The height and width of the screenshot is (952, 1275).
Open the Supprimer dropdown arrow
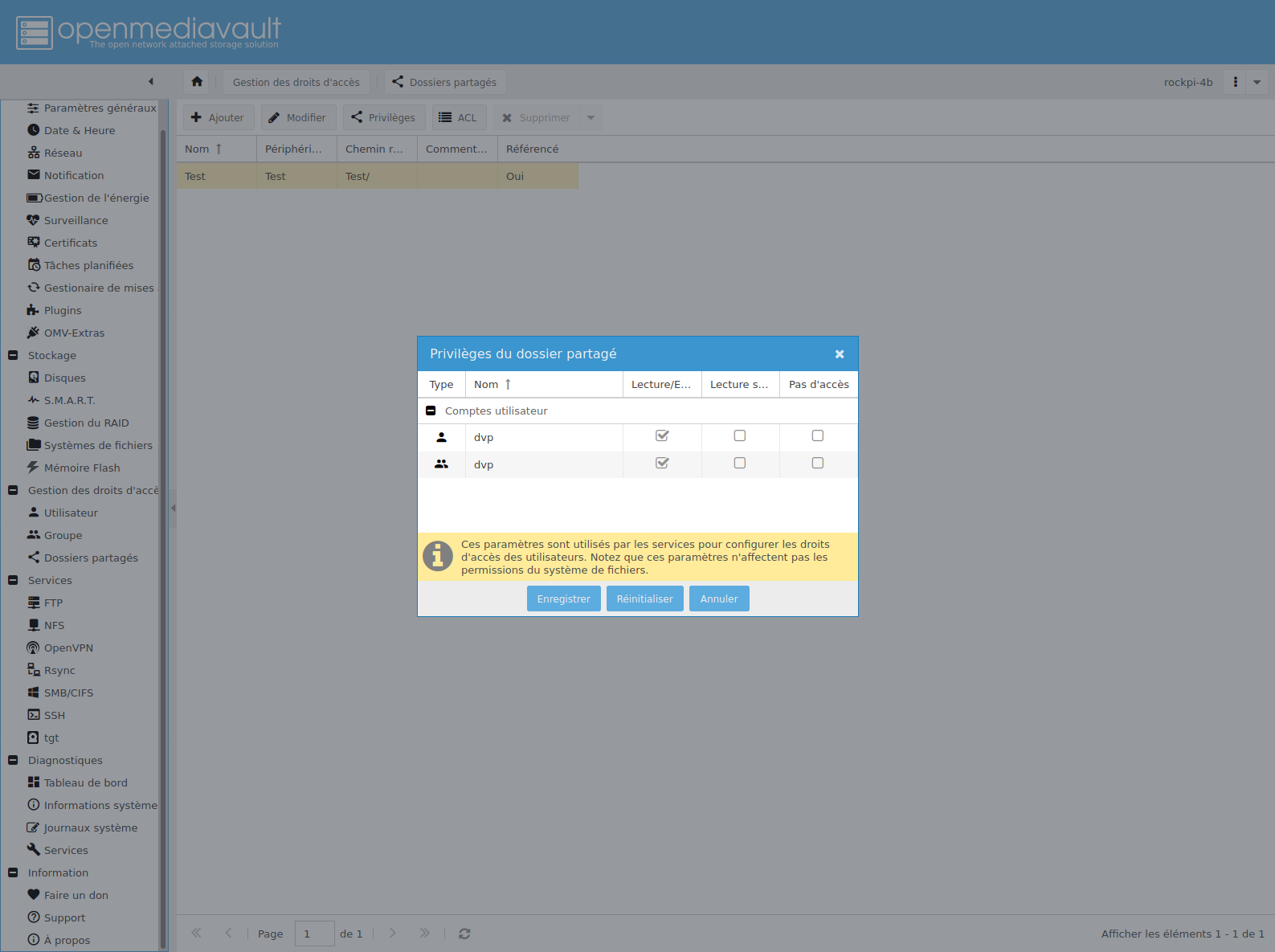tap(591, 118)
